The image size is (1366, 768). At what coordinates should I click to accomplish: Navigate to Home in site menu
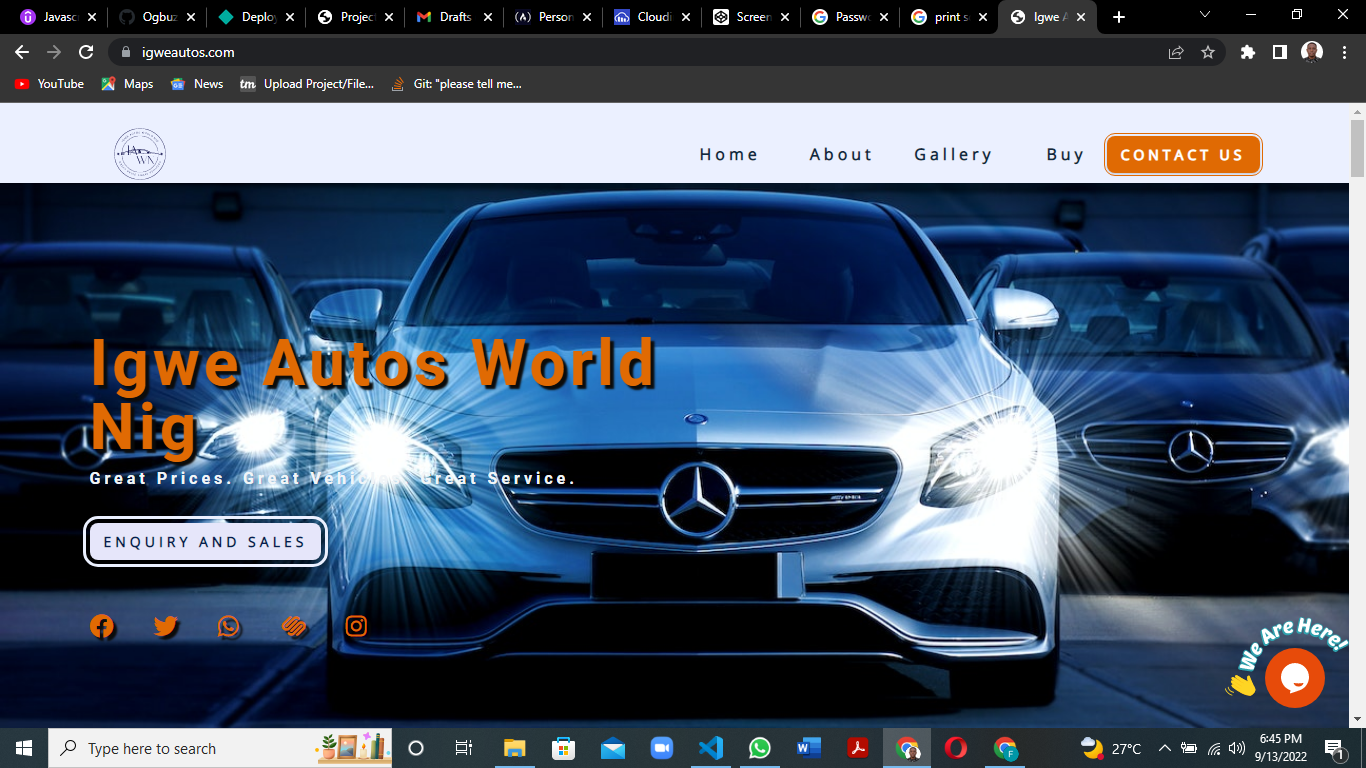click(729, 154)
